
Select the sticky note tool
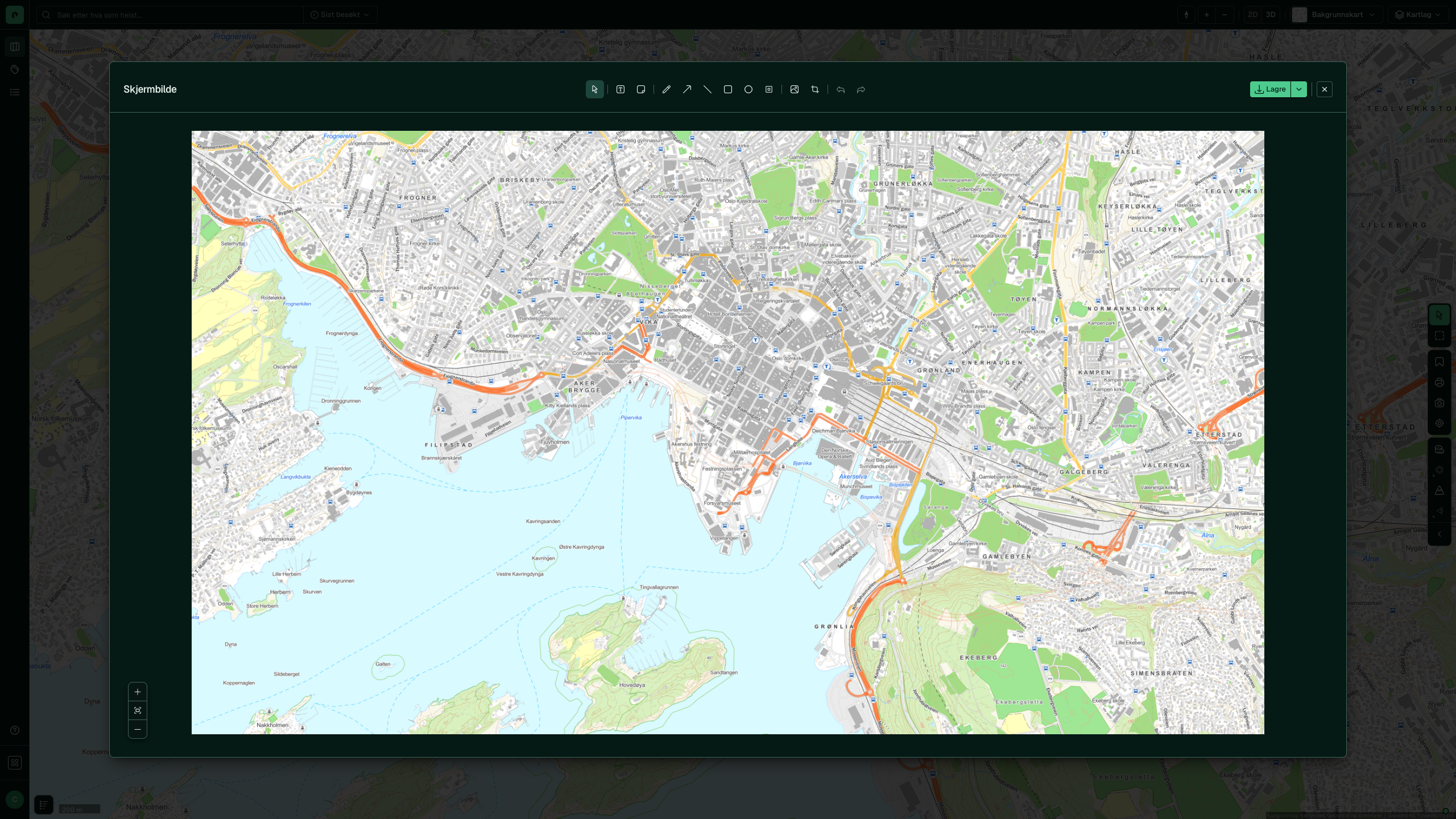pyautogui.click(x=641, y=89)
